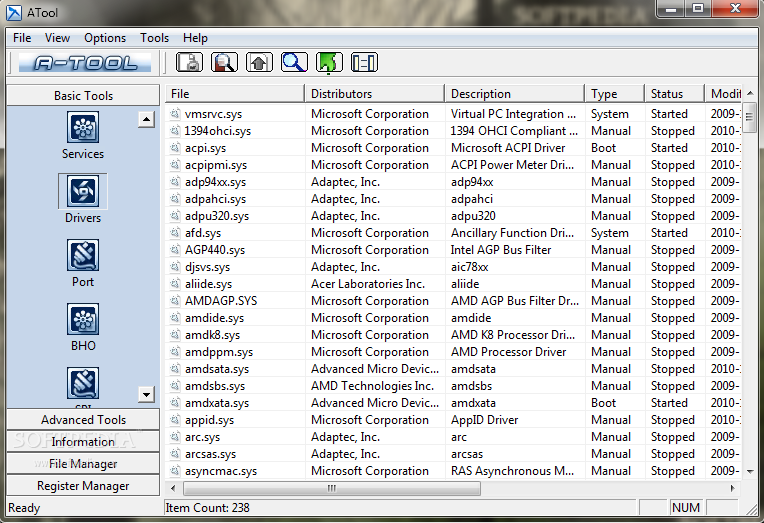Viewport: 764px width, 523px height.
Task: Select the djsvs.sys file entry
Action: [x=207, y=267]
